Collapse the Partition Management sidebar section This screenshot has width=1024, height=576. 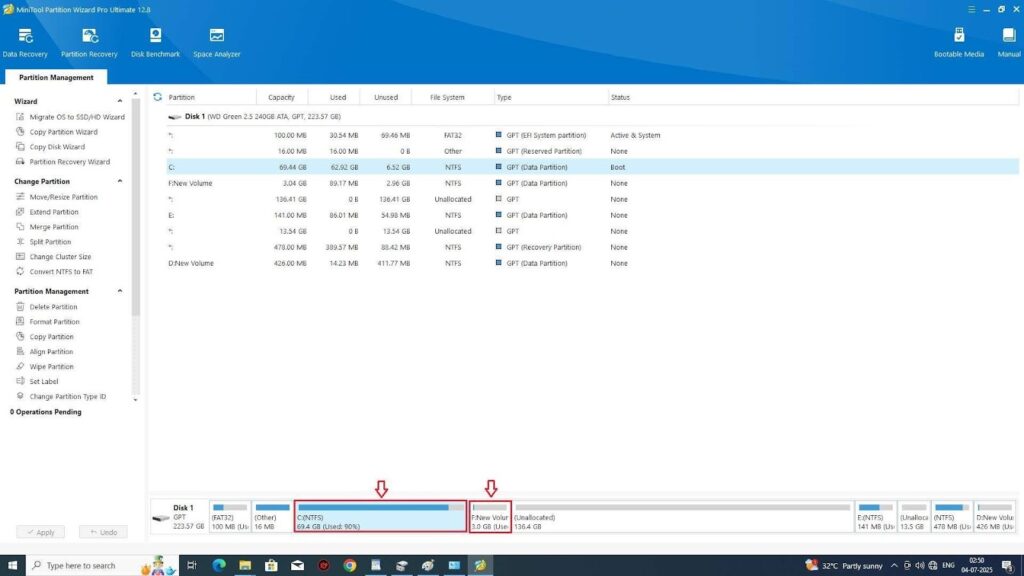click(121, 292)
